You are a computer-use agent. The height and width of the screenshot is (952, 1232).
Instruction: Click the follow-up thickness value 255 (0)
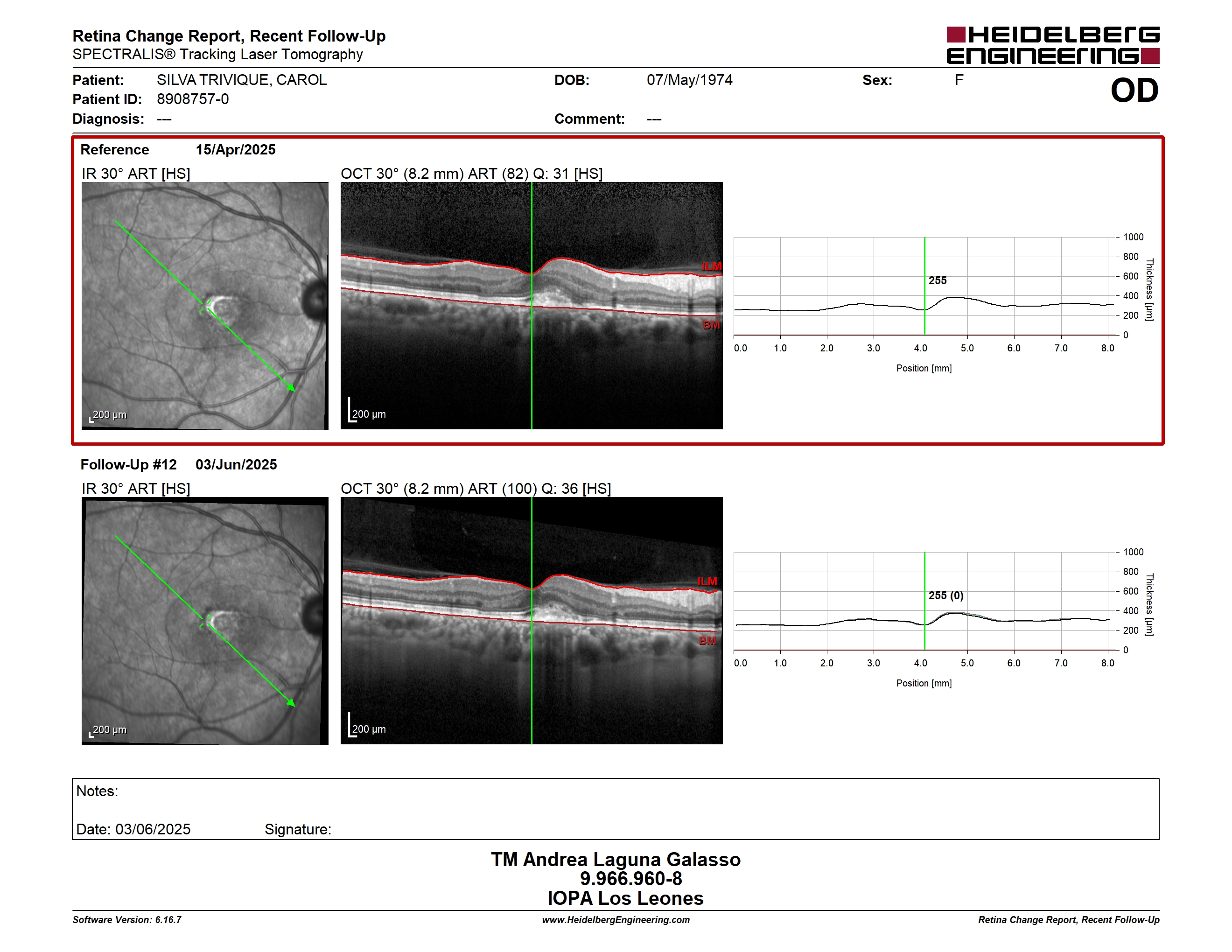pyautogui.click(x=946, y=595)
